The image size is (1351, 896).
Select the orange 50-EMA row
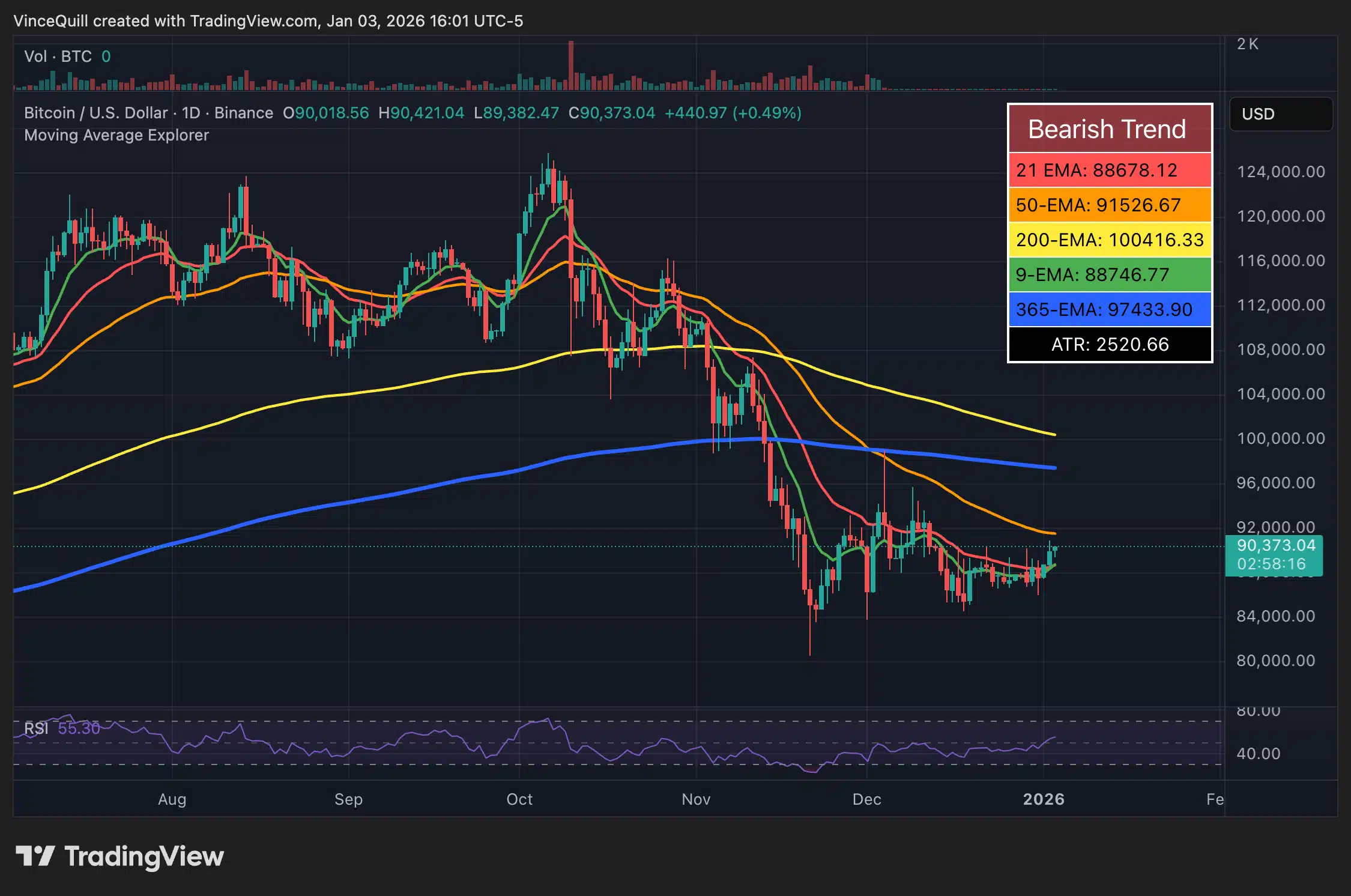1109,205
